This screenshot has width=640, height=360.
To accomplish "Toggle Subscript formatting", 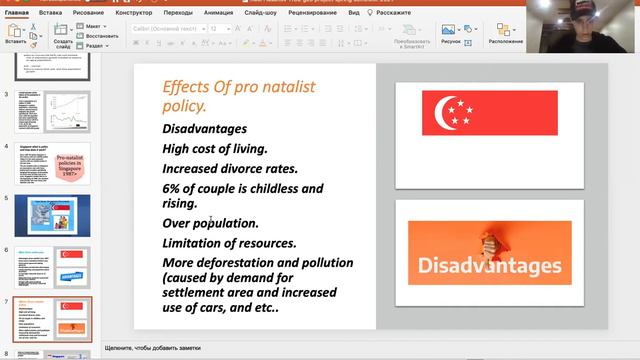I will pyautogui.click(x=193, y=43).
